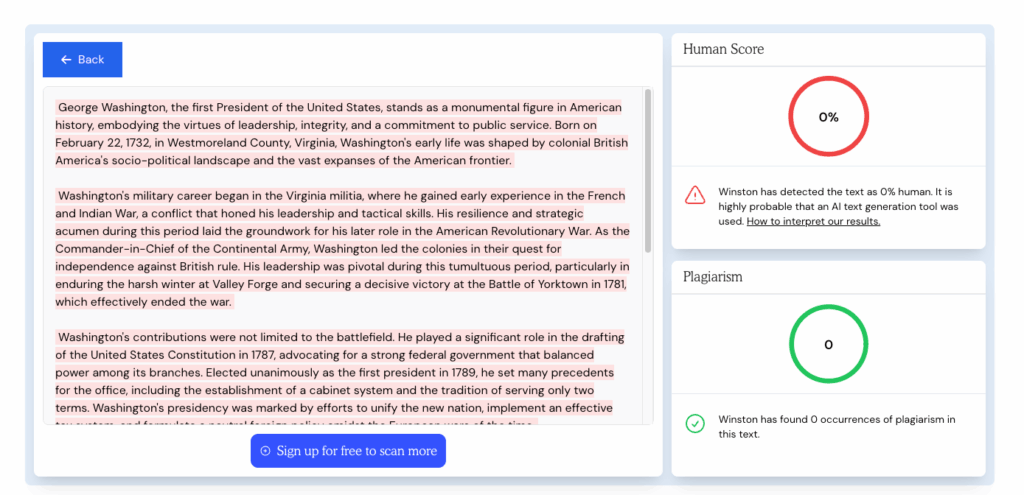Viewport: 1024px width, 495px height.
Task: Click the 0% human score circle
Action: (x=828, y=118)
